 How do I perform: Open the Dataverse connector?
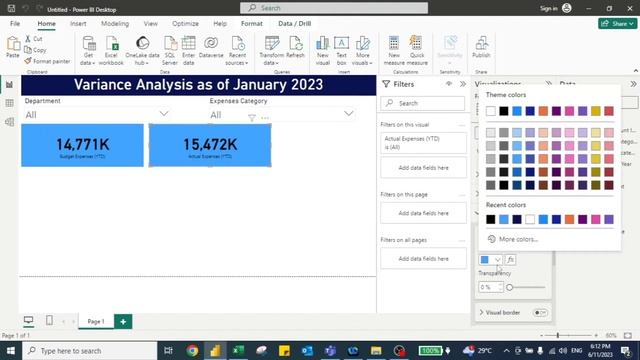point(211,47)
